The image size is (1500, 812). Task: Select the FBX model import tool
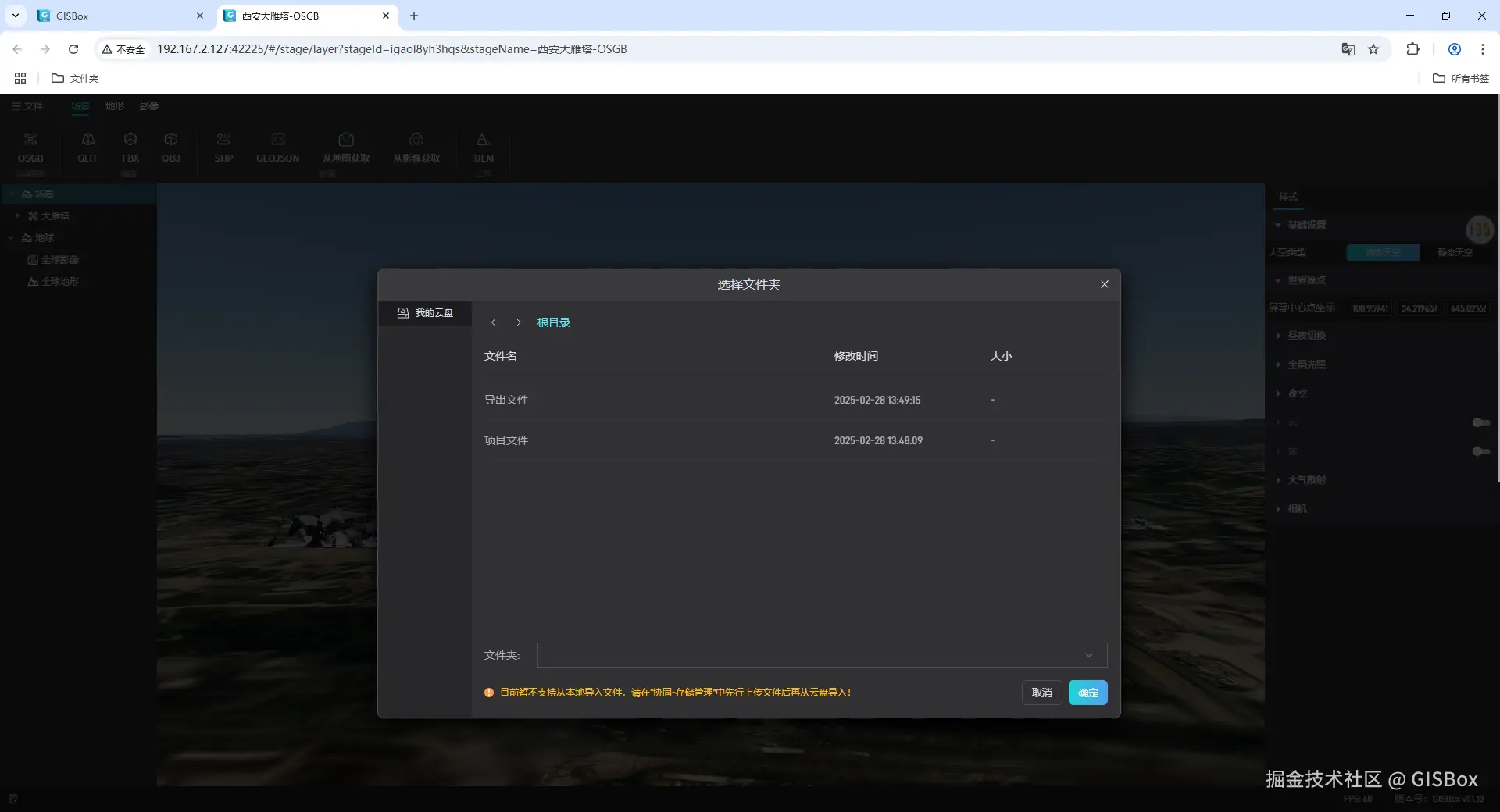tap(130, 147)
